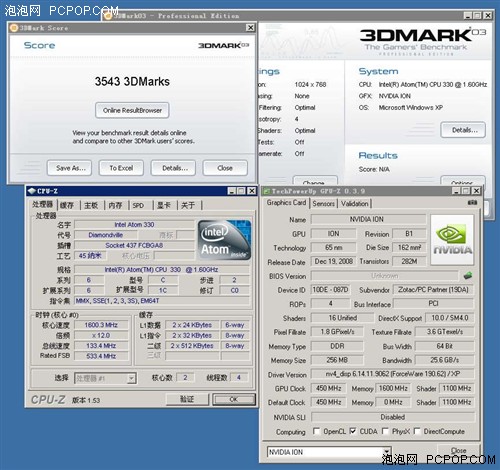Click the Device ID field 10DE - 087D
This screenshot has height=470, width=500.
pyautogui.click(x=330, y=289)
